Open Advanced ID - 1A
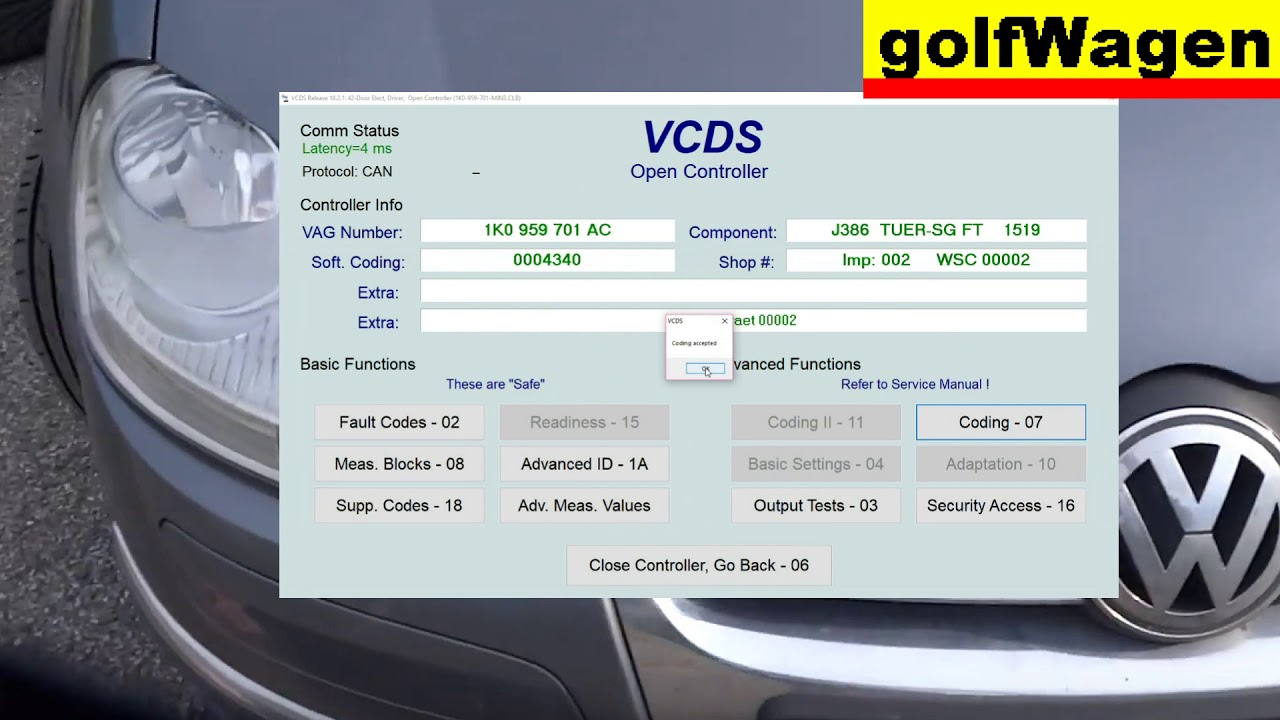Screen dimensions: 1280x720 pyautogui.click(x=584, y=464)
